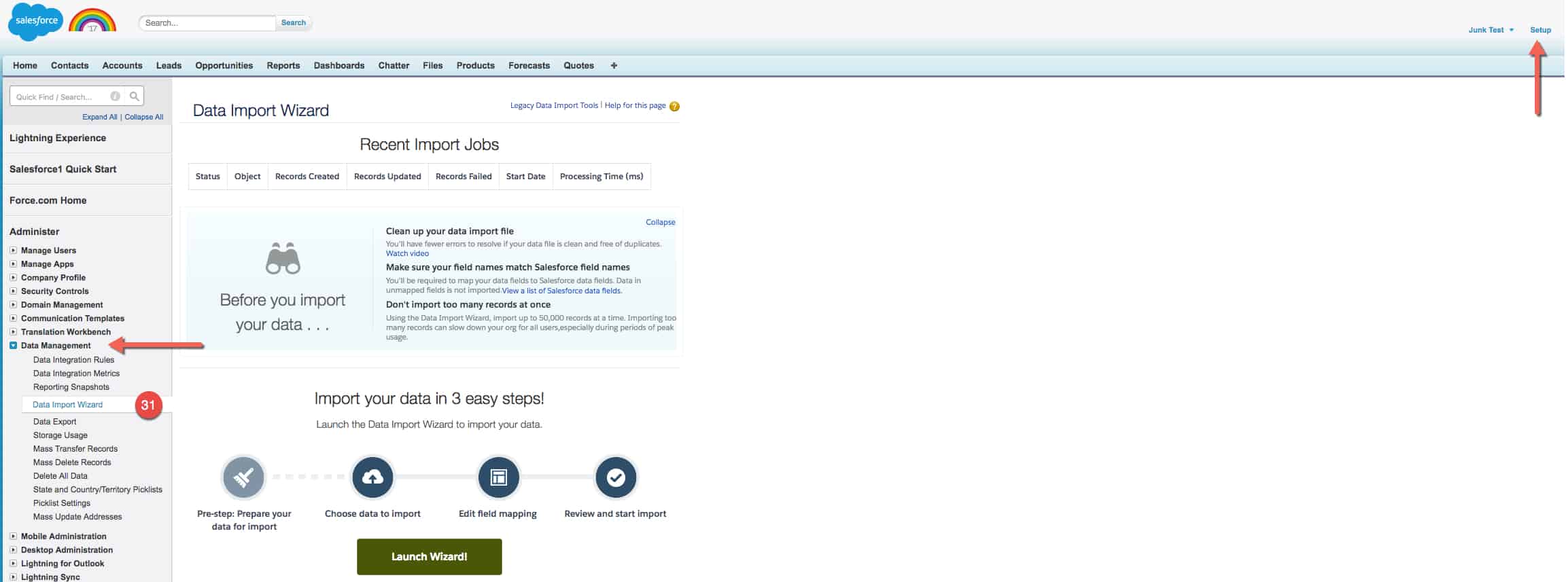The height and width of the screenshot is (582, 1568).
Task: Open Mass Update Addresses
Action: point(77,517)
